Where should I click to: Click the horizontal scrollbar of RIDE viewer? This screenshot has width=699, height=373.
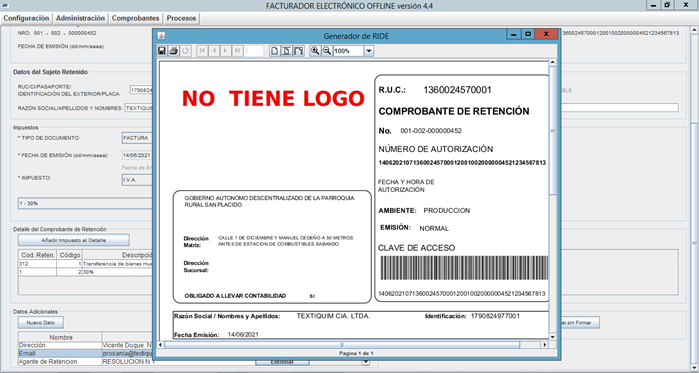[x=342, y=345]
